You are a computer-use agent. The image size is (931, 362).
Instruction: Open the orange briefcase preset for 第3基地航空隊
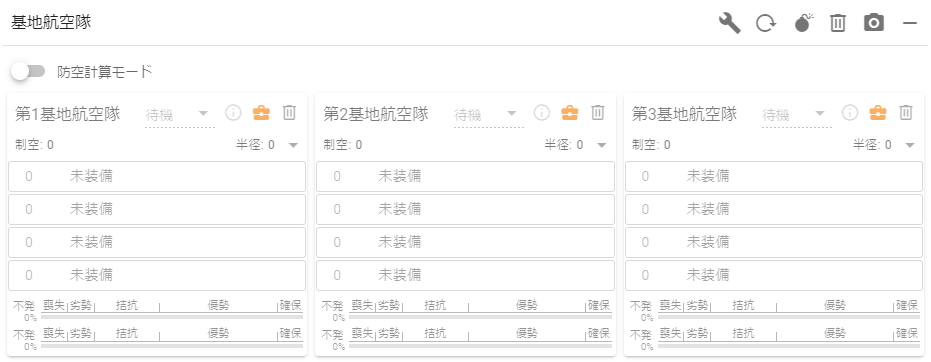(879, 112)
